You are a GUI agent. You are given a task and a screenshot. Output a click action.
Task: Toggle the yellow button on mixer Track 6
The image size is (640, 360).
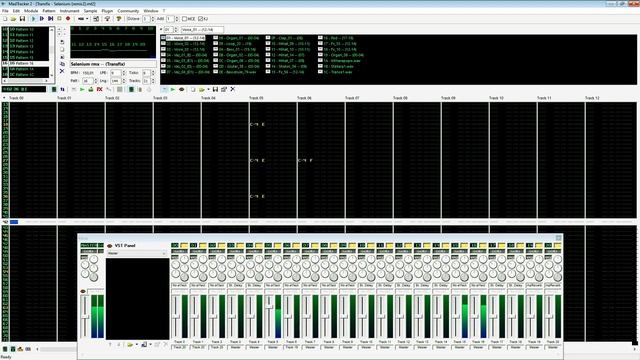(x=296, y=245)
